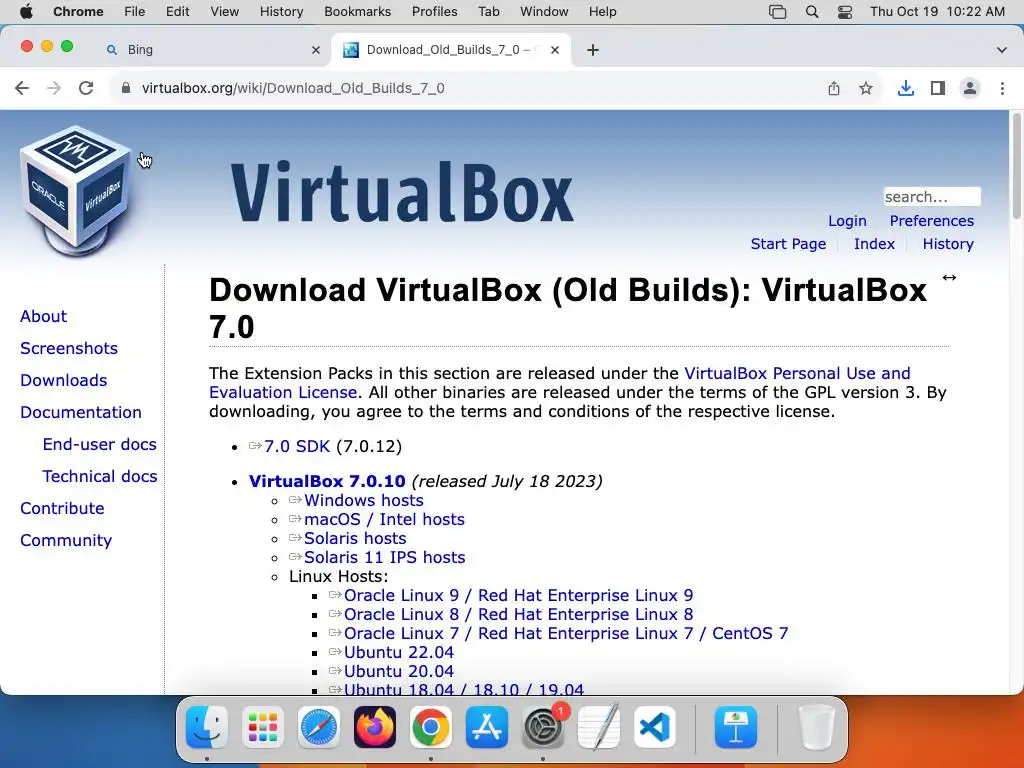Open the Documentation sidebar link
The height and width of the screenshot is (768, 1024).
(x=81, y=412)
